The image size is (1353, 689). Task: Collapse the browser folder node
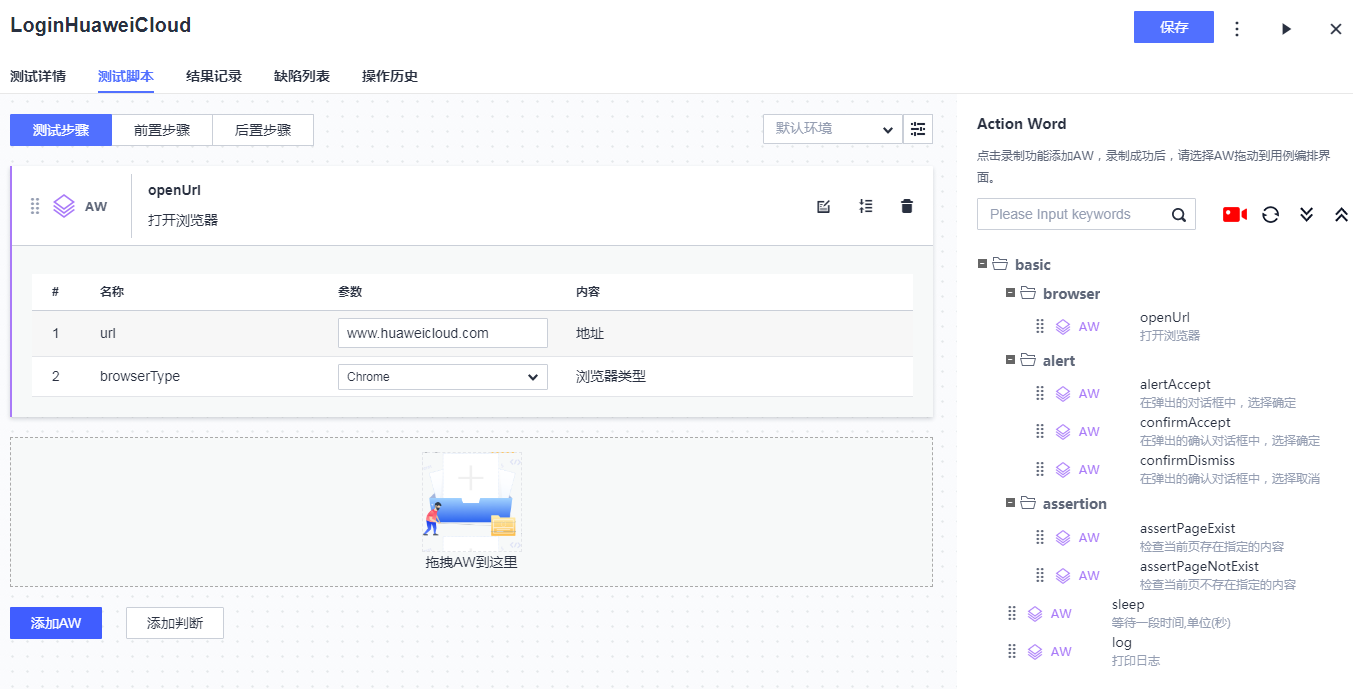1011,293
